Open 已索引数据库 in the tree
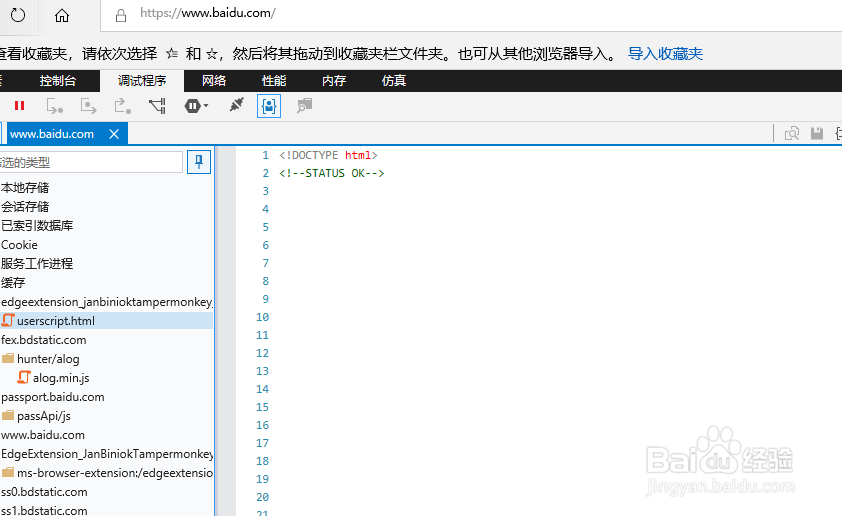 (37, 226)
